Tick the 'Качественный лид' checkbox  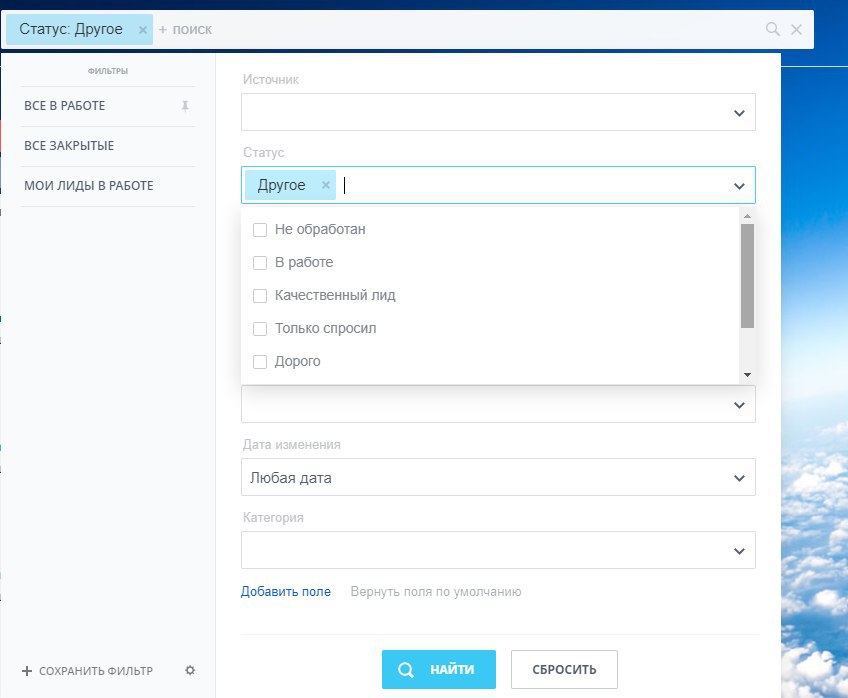point(260,296)
